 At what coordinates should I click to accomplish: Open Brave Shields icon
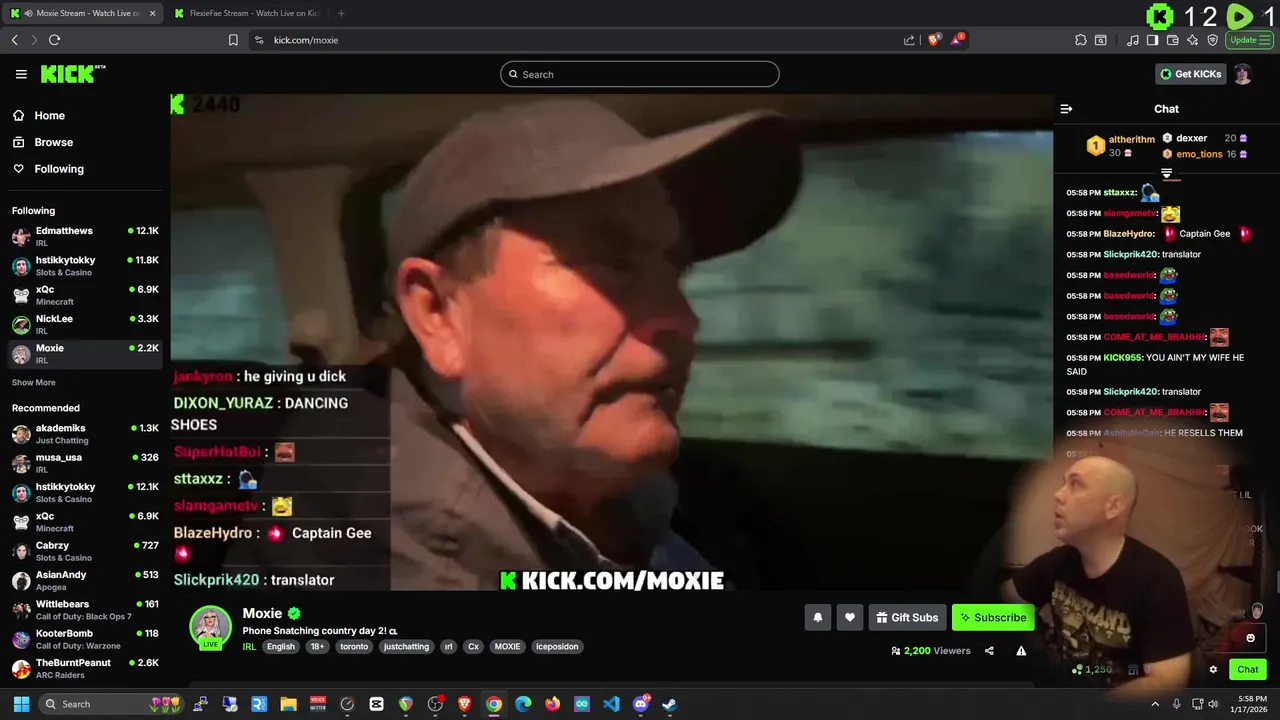[935, 40]
